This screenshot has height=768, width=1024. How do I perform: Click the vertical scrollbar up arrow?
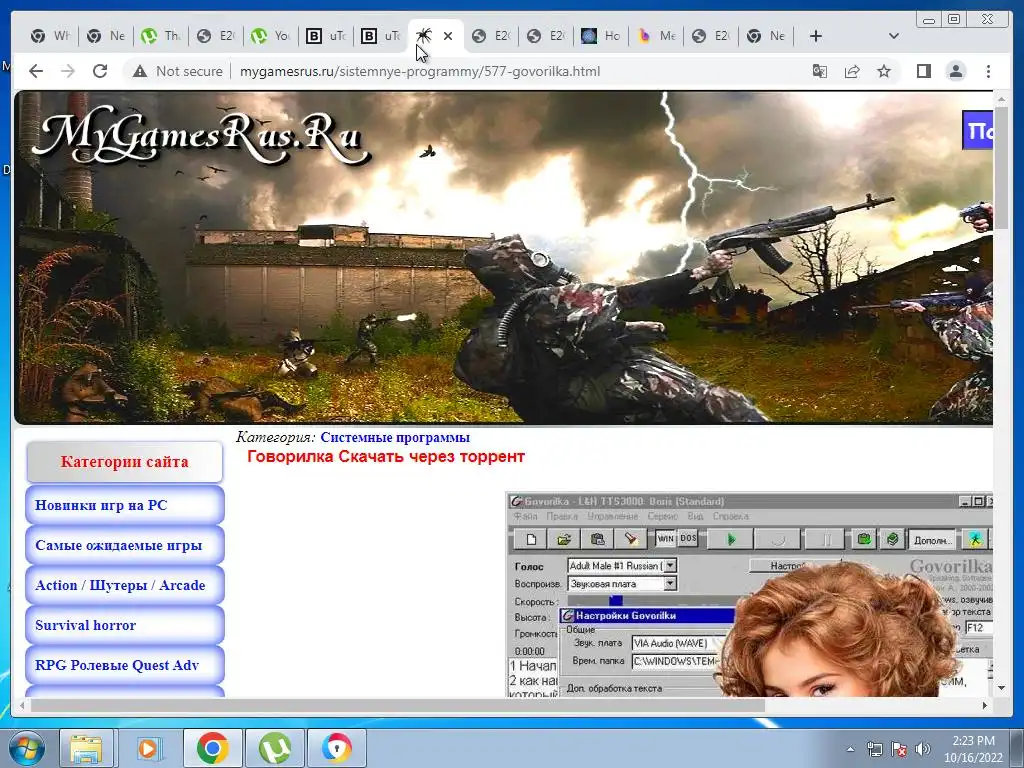pos(1001,99)
